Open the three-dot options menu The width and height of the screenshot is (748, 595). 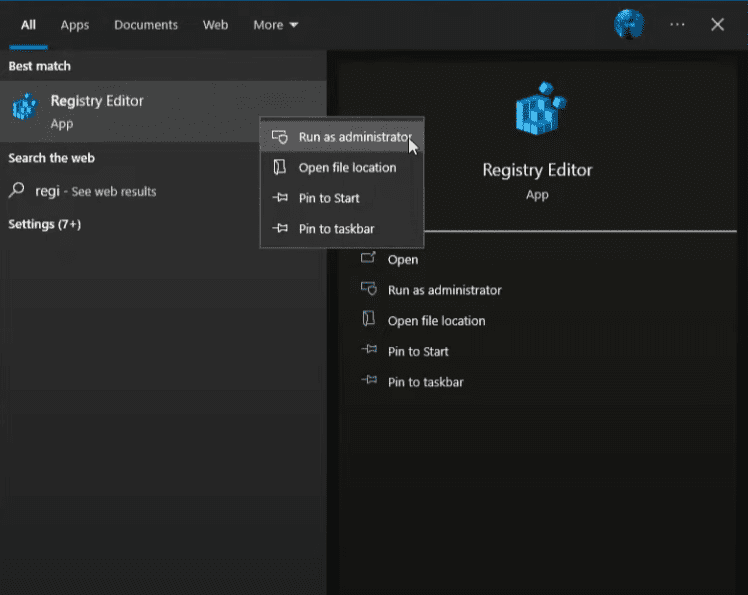(x=677, y=24)
